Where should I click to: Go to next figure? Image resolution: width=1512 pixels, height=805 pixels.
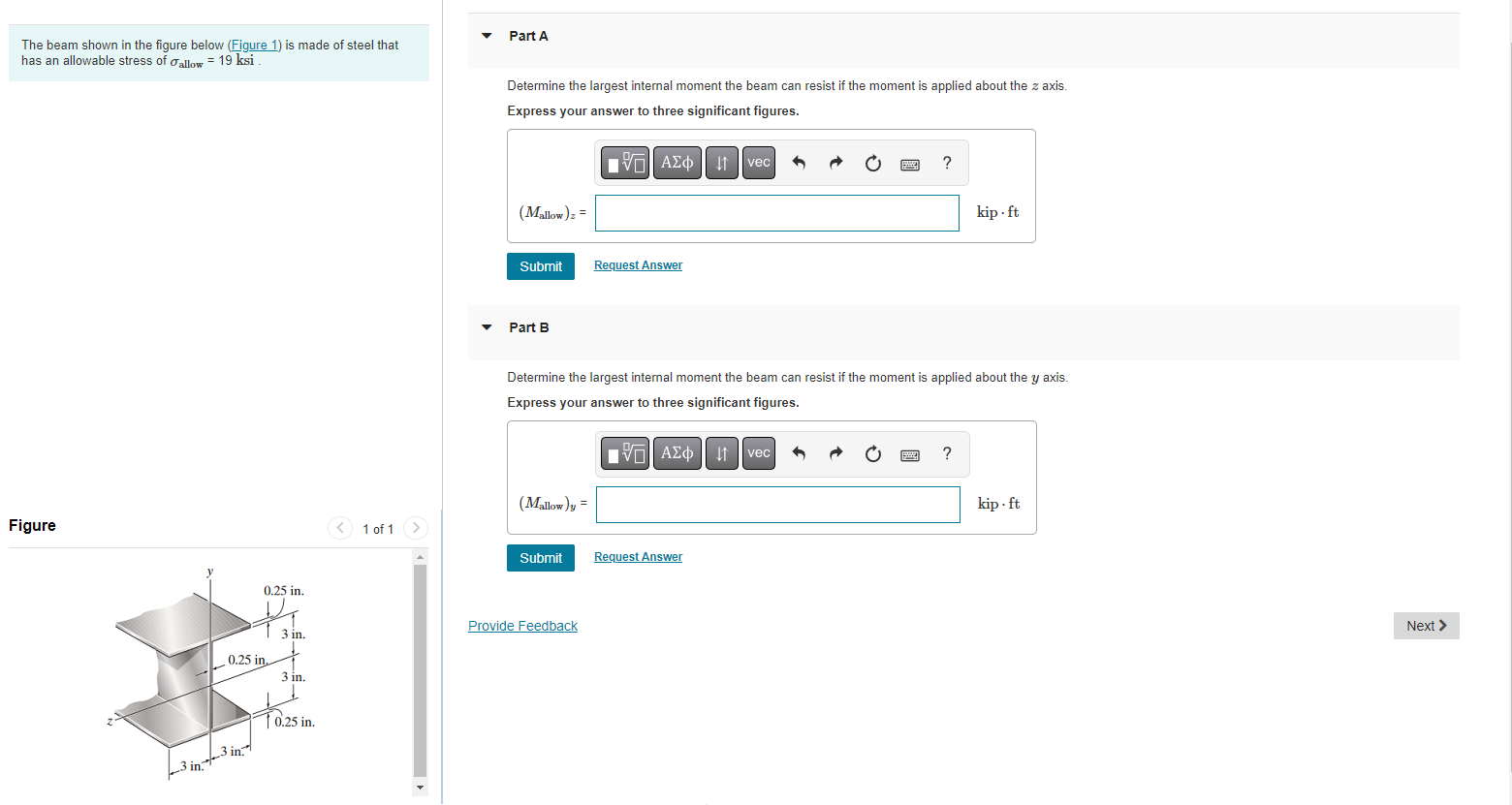[416, 528]
